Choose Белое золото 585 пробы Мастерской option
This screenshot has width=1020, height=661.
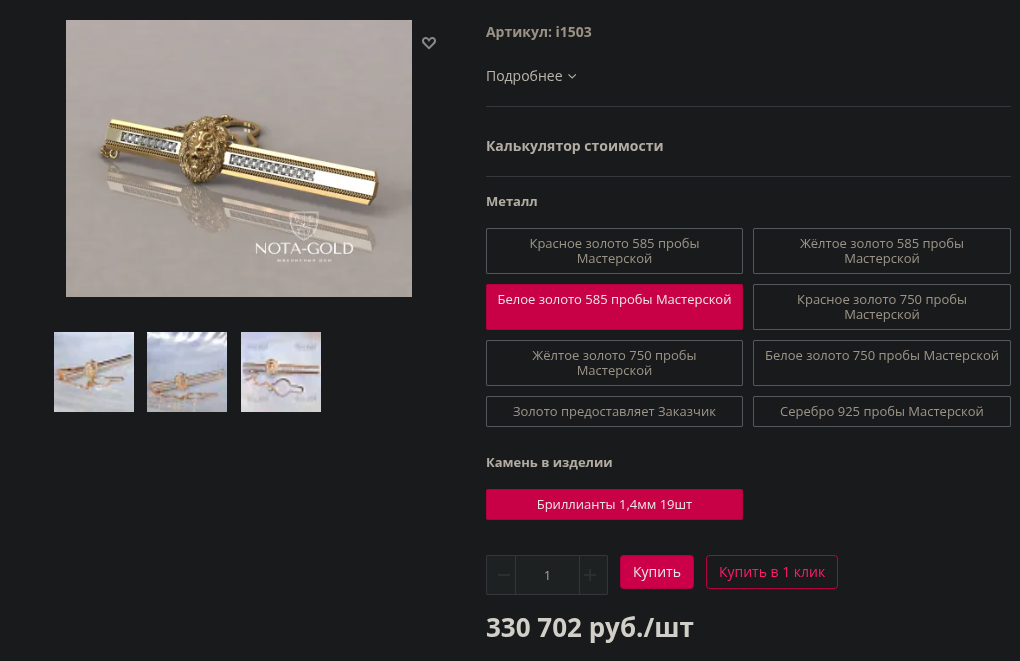[614, 307]
